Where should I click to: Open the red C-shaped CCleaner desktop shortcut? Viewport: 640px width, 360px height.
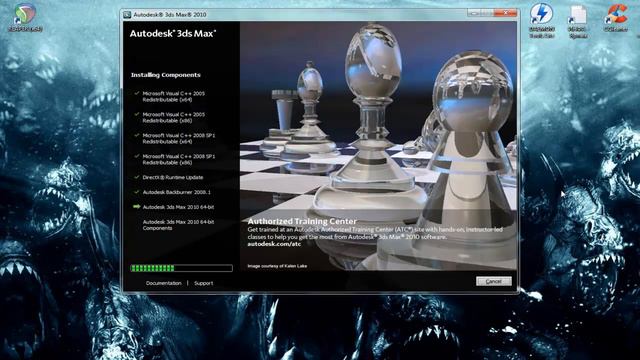pyautogui.click(x=616, y=18)
